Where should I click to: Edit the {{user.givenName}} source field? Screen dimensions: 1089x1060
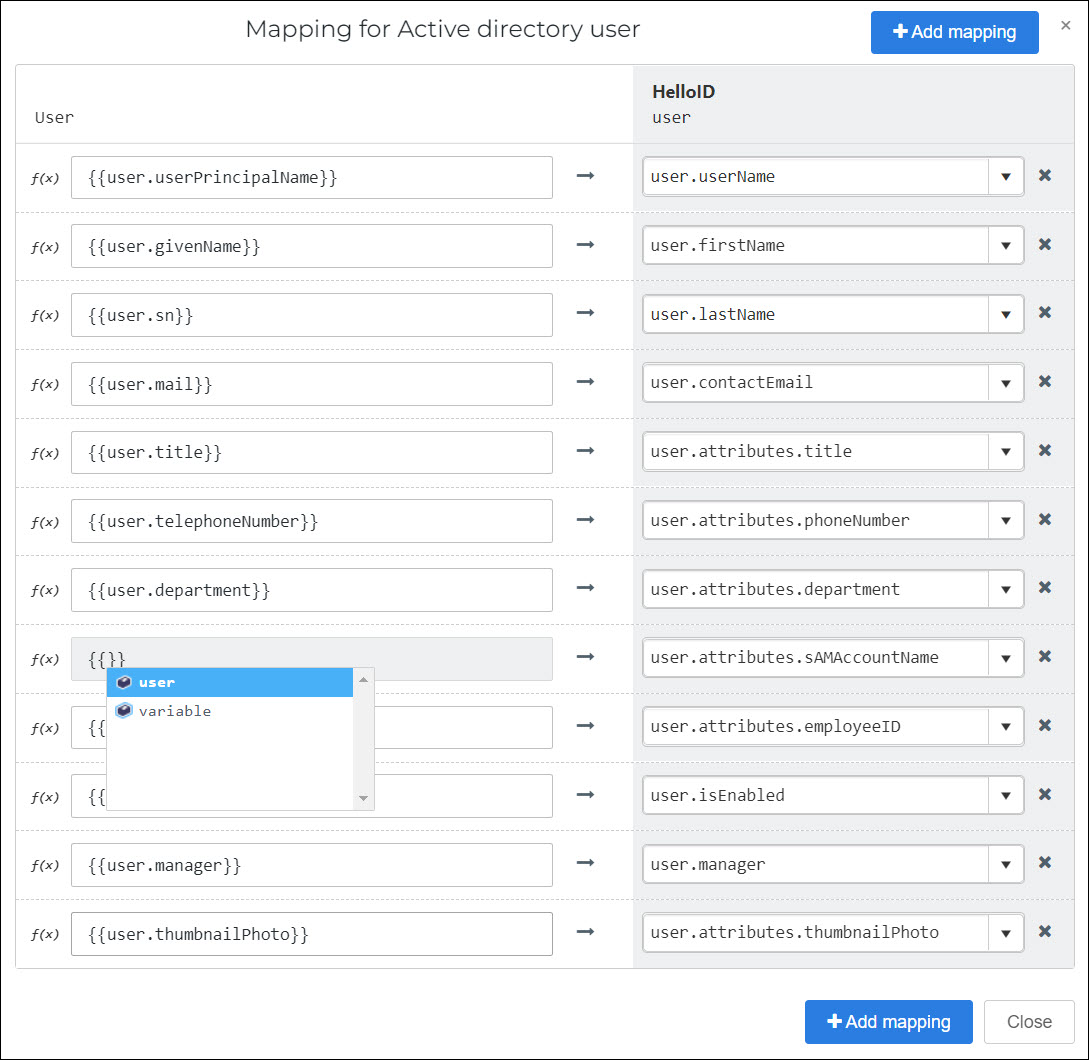tap(312, 247)
